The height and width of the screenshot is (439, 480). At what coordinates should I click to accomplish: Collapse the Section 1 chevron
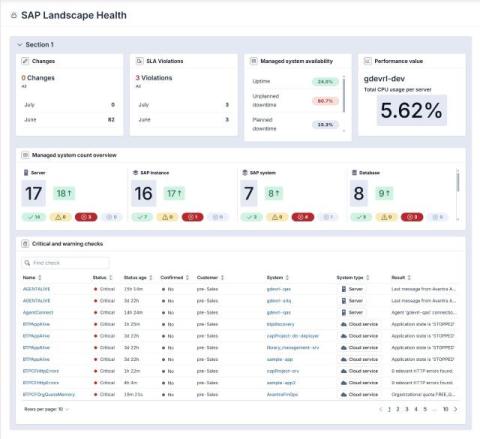click(20, 45)
